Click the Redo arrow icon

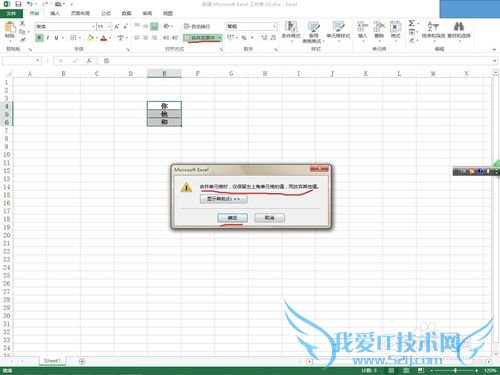click(x=45, y=4)
